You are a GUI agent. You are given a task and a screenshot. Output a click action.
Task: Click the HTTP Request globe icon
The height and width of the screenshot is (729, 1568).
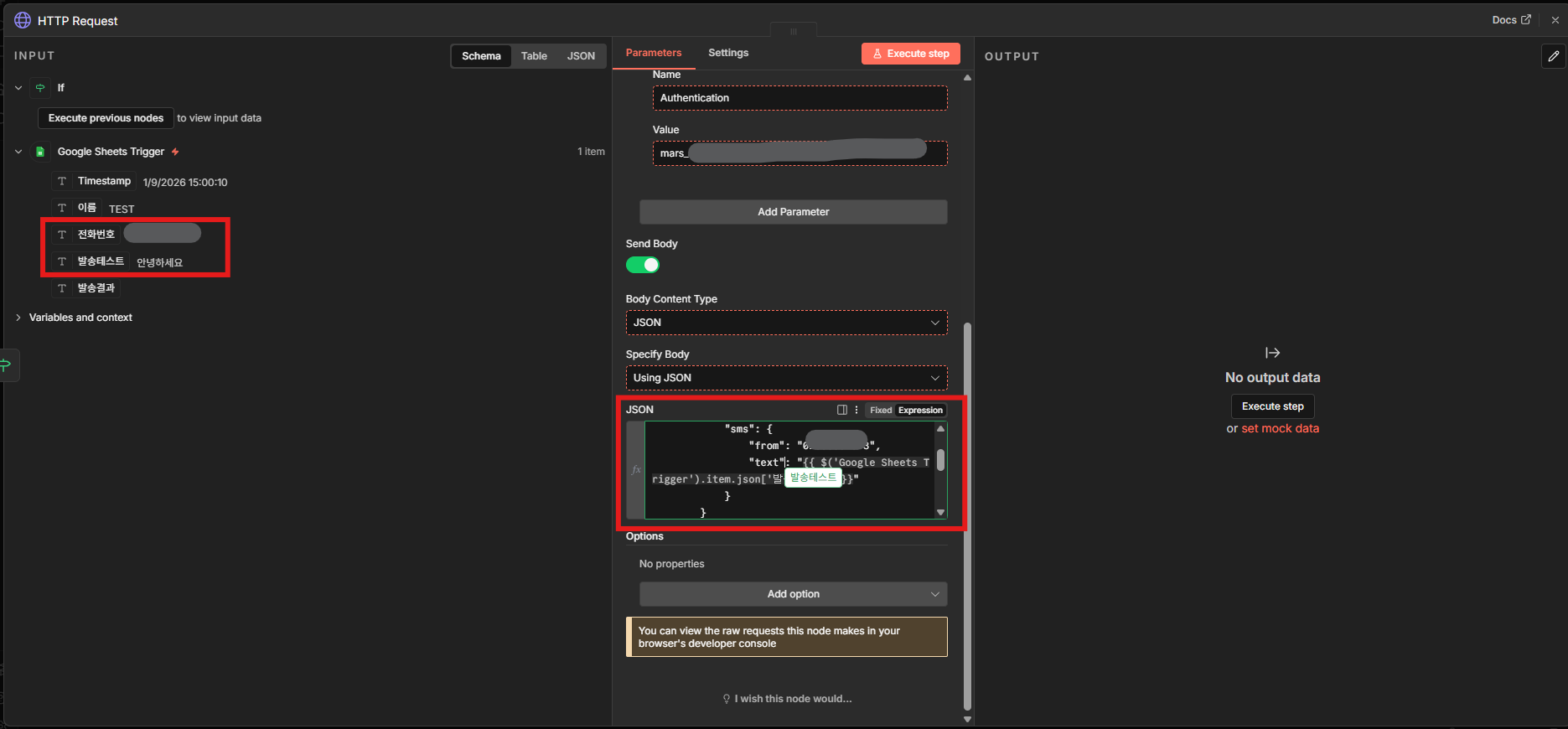pos(23,20)
